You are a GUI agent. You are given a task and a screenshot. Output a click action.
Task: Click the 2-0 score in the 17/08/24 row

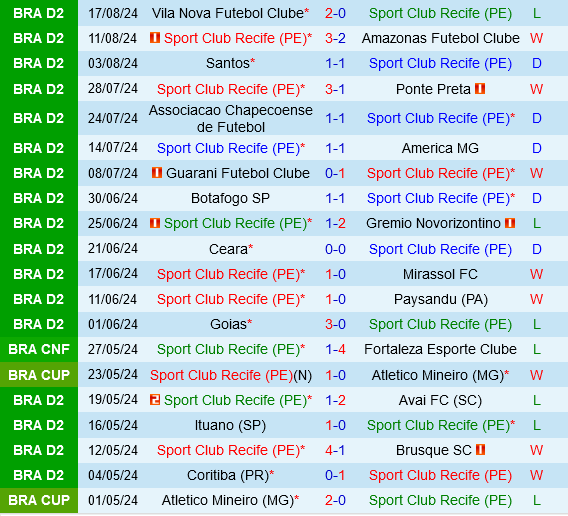[x=335, y=13]
